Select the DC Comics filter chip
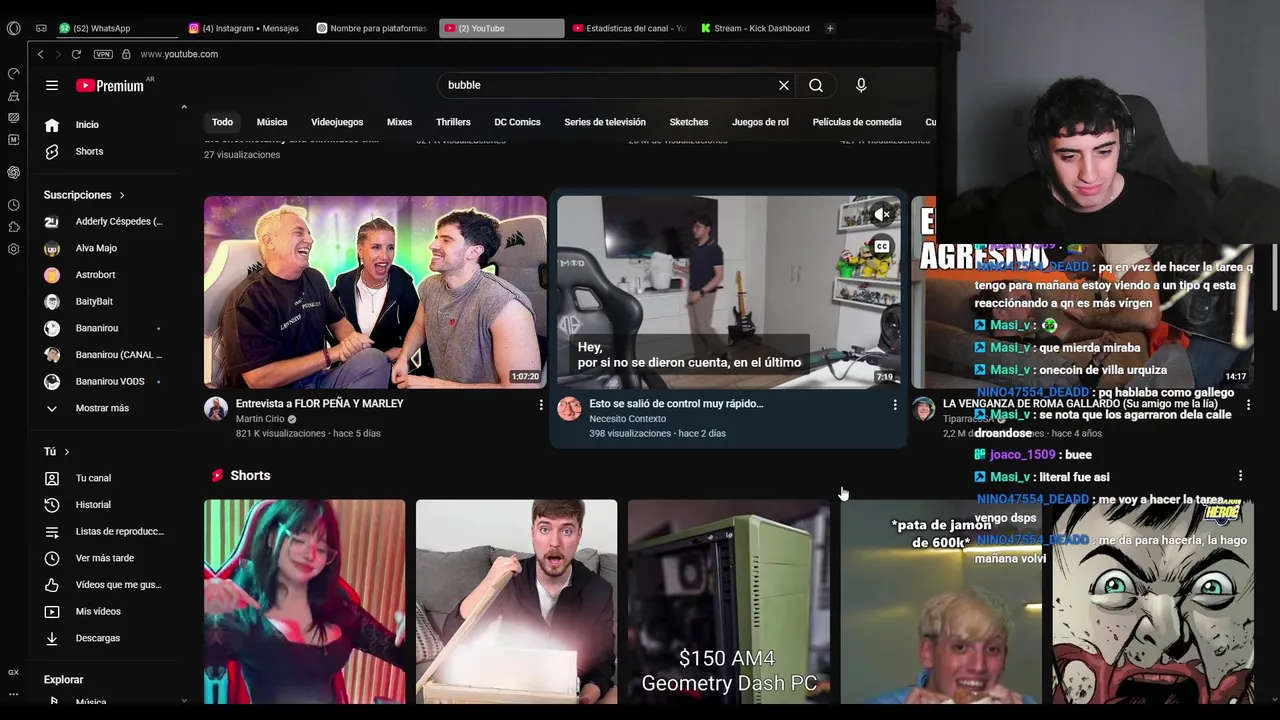1280x720 pixels. click(517, 122)
